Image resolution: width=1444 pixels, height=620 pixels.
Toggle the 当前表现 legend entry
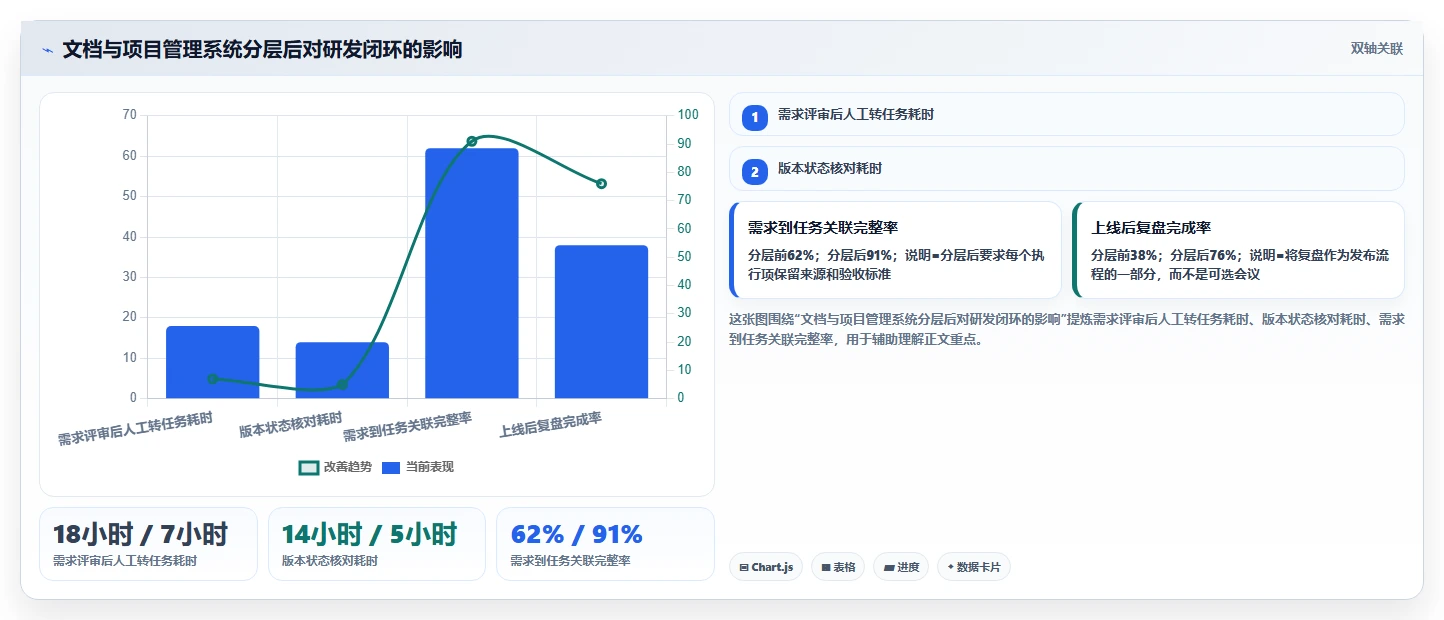(418, 467)
